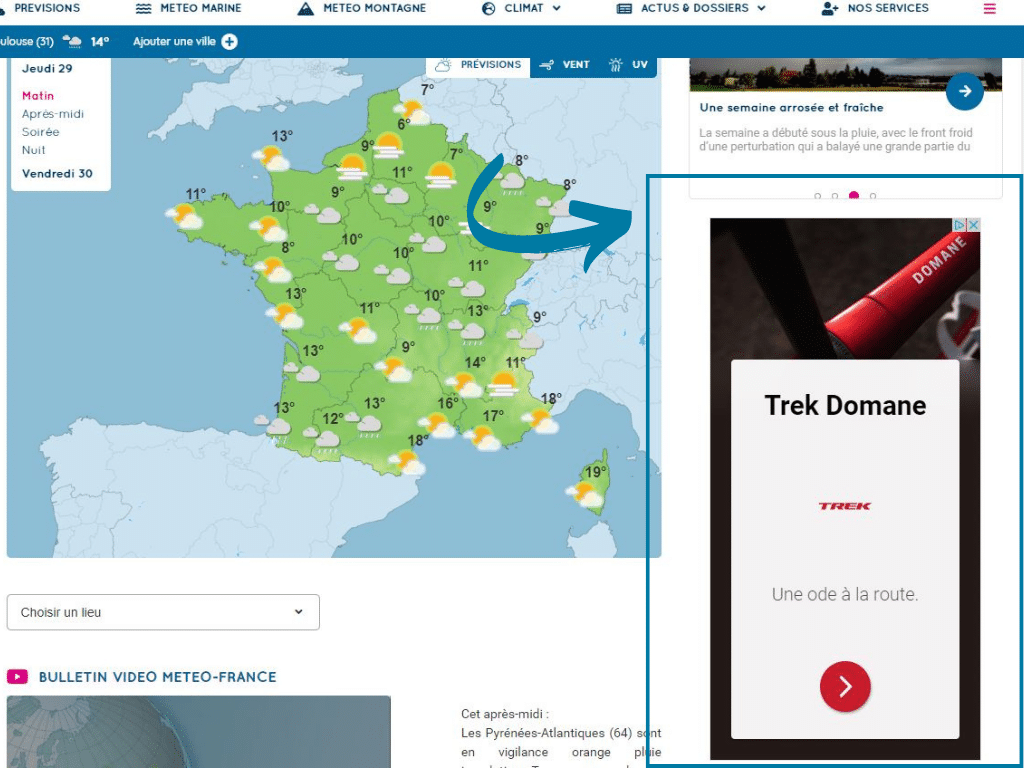This screenshot has height=768, width=1024.
Task: Click the bulletin video thumbnail
Action: coord(199,731)
